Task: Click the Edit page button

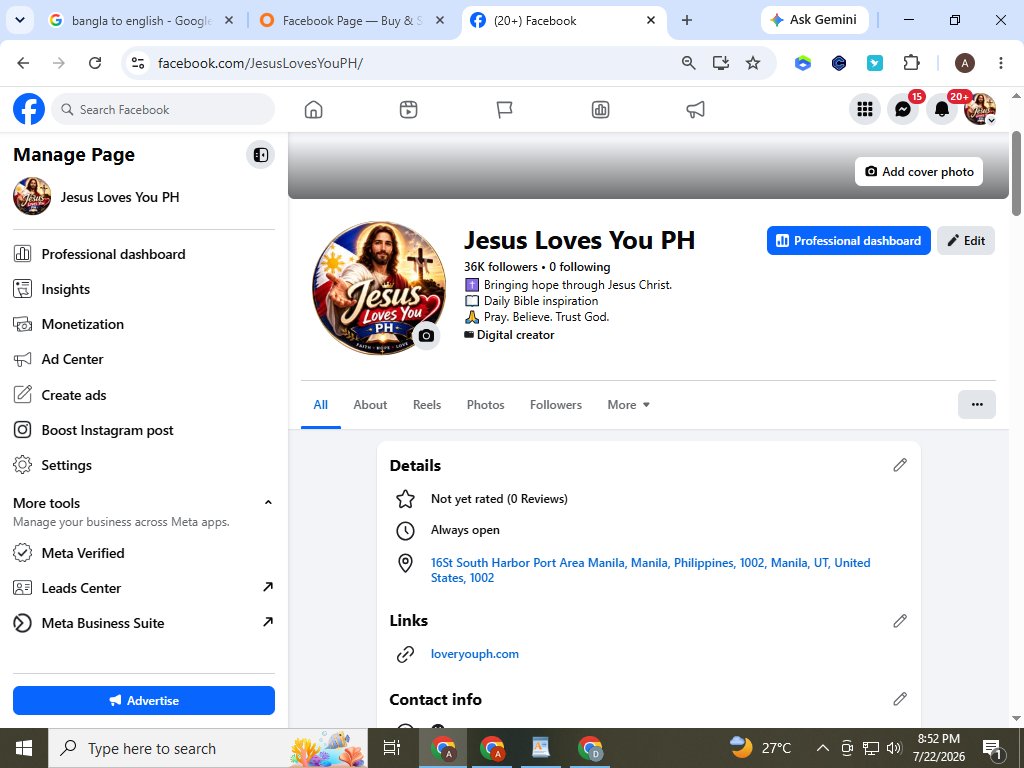Action: tap(966, 240)
